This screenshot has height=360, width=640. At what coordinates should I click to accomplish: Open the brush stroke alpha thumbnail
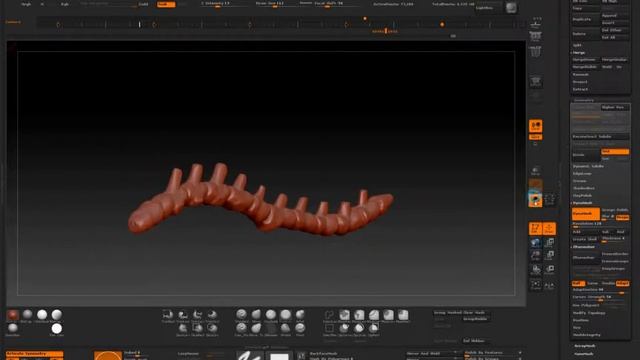point(250,356)
